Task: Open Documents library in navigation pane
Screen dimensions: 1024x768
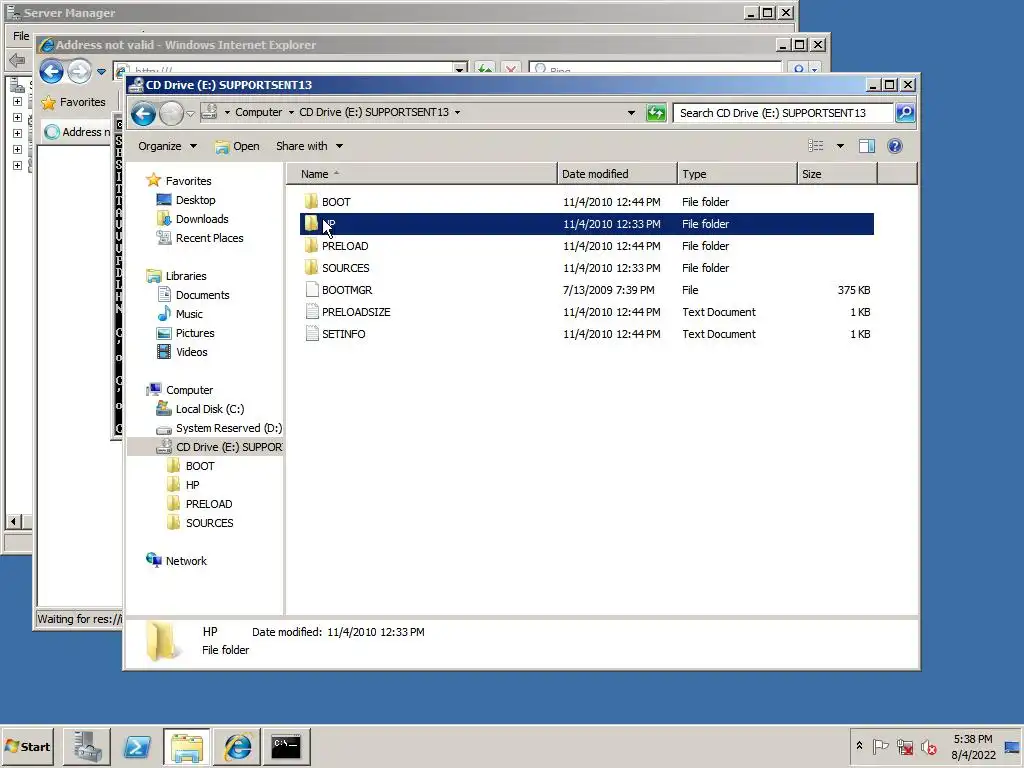Action: pyautogui.click(x=202, y=295)
